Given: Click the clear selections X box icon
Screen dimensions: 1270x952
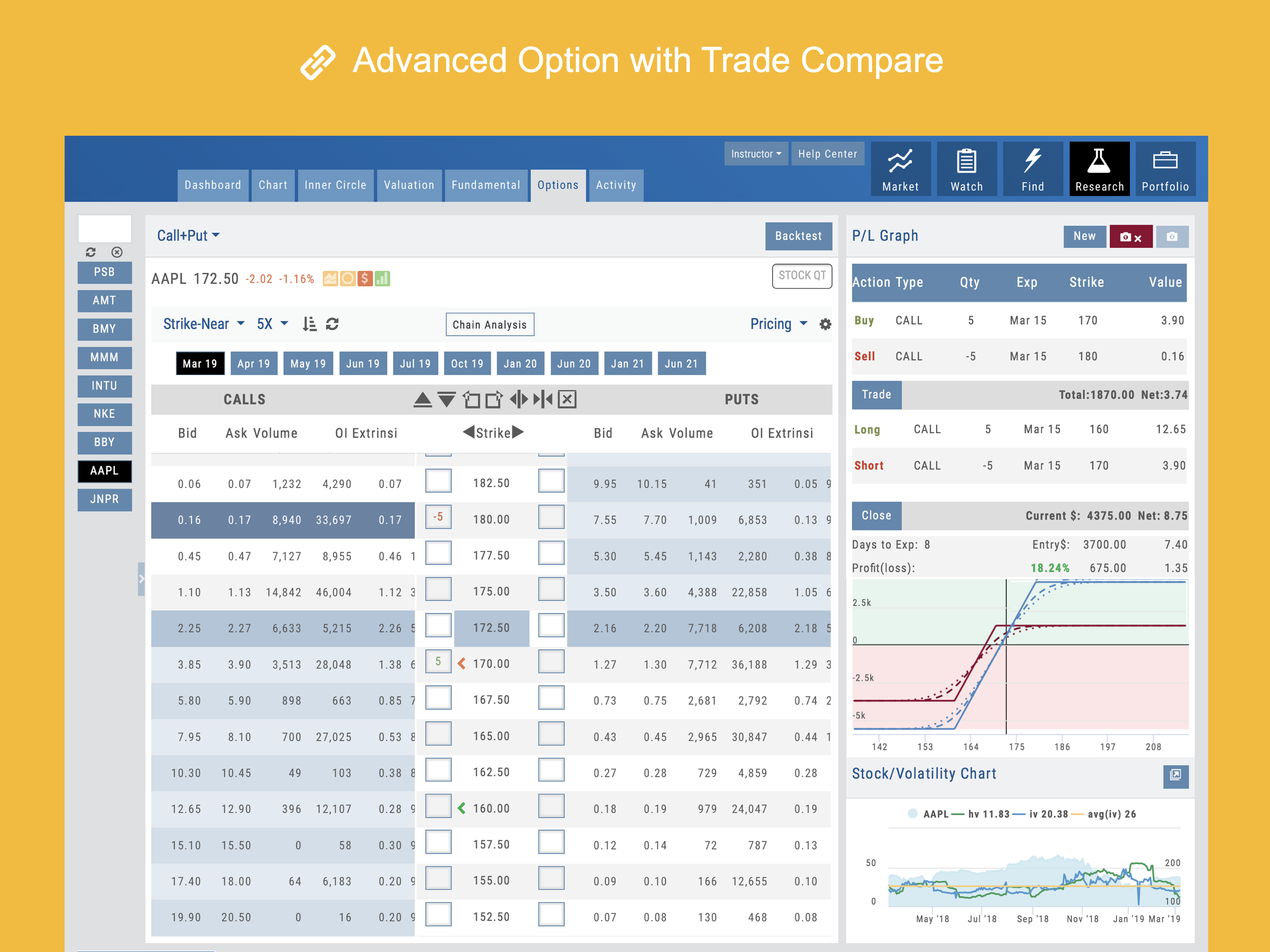Looking at the screenshot, I should 567,399.
